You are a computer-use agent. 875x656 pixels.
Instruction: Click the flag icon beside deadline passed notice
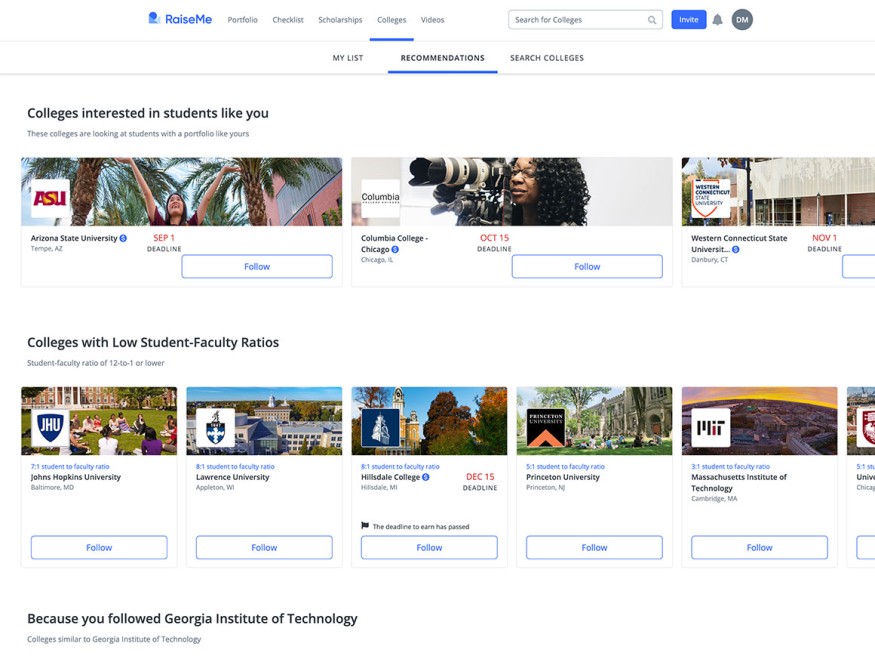365,525
